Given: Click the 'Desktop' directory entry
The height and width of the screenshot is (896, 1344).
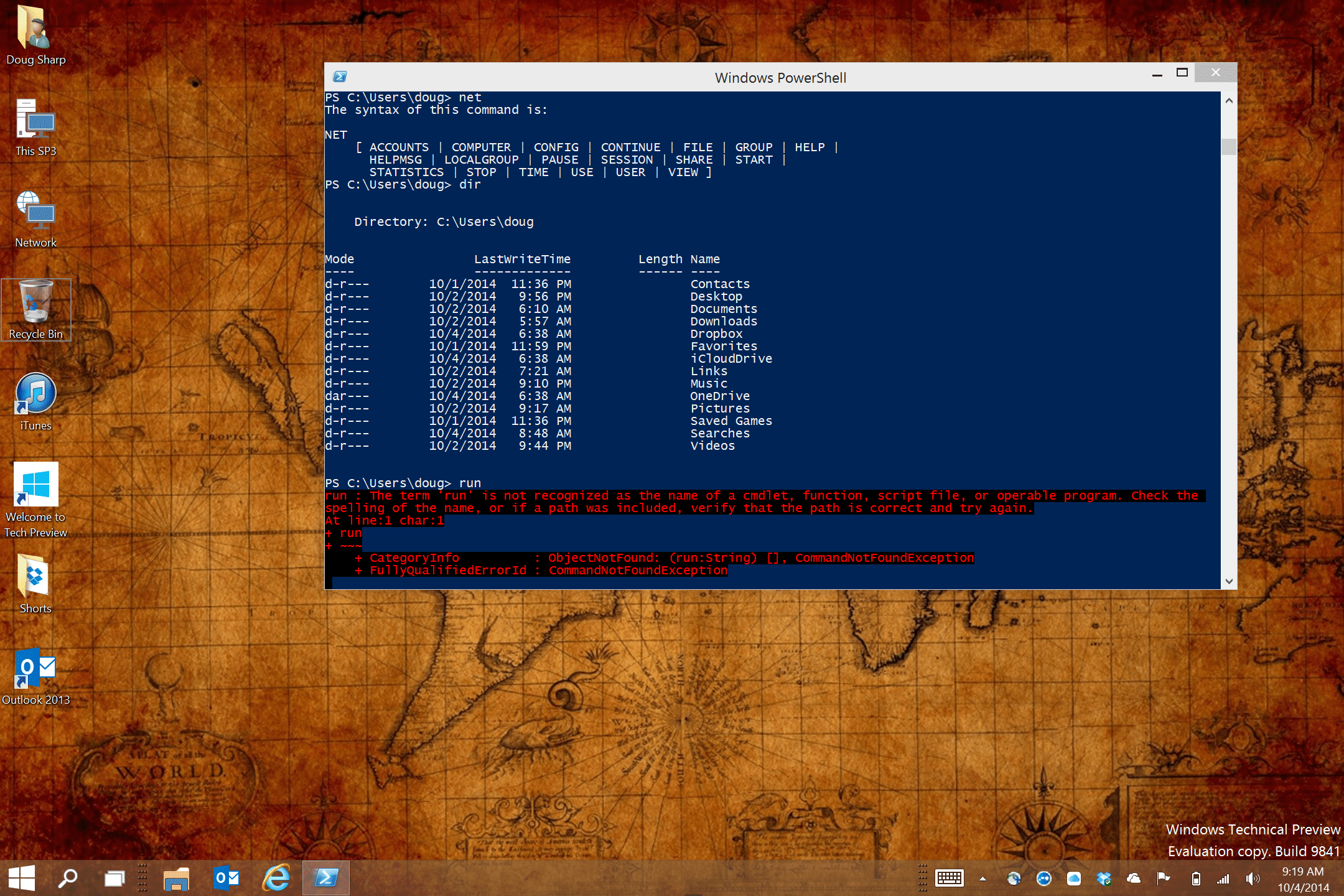Looking at the screenshot, I should click(x=716, y=297).
